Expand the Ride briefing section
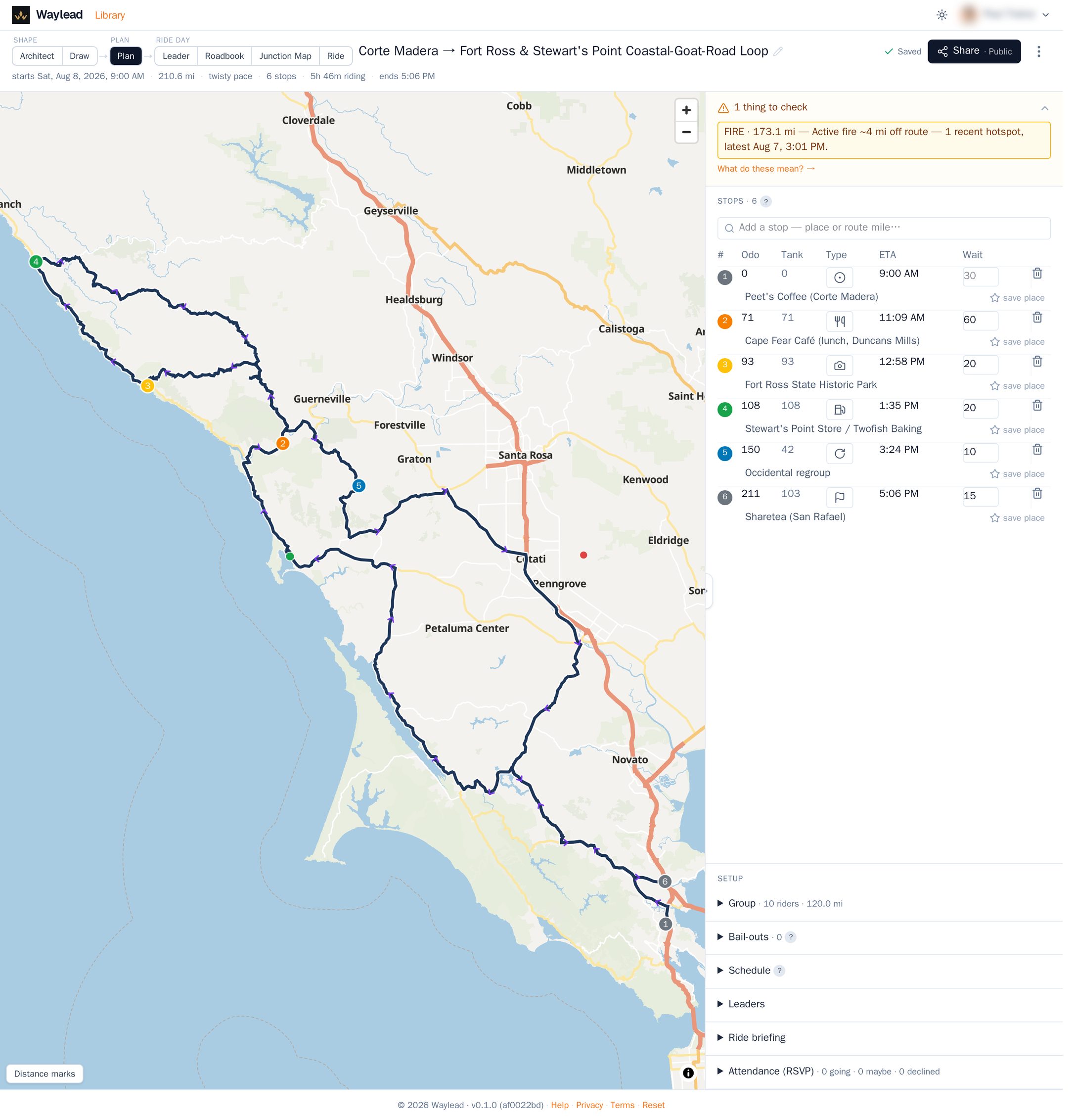This screenshot has height=1120, width=1074. (x=884, y=1038)
